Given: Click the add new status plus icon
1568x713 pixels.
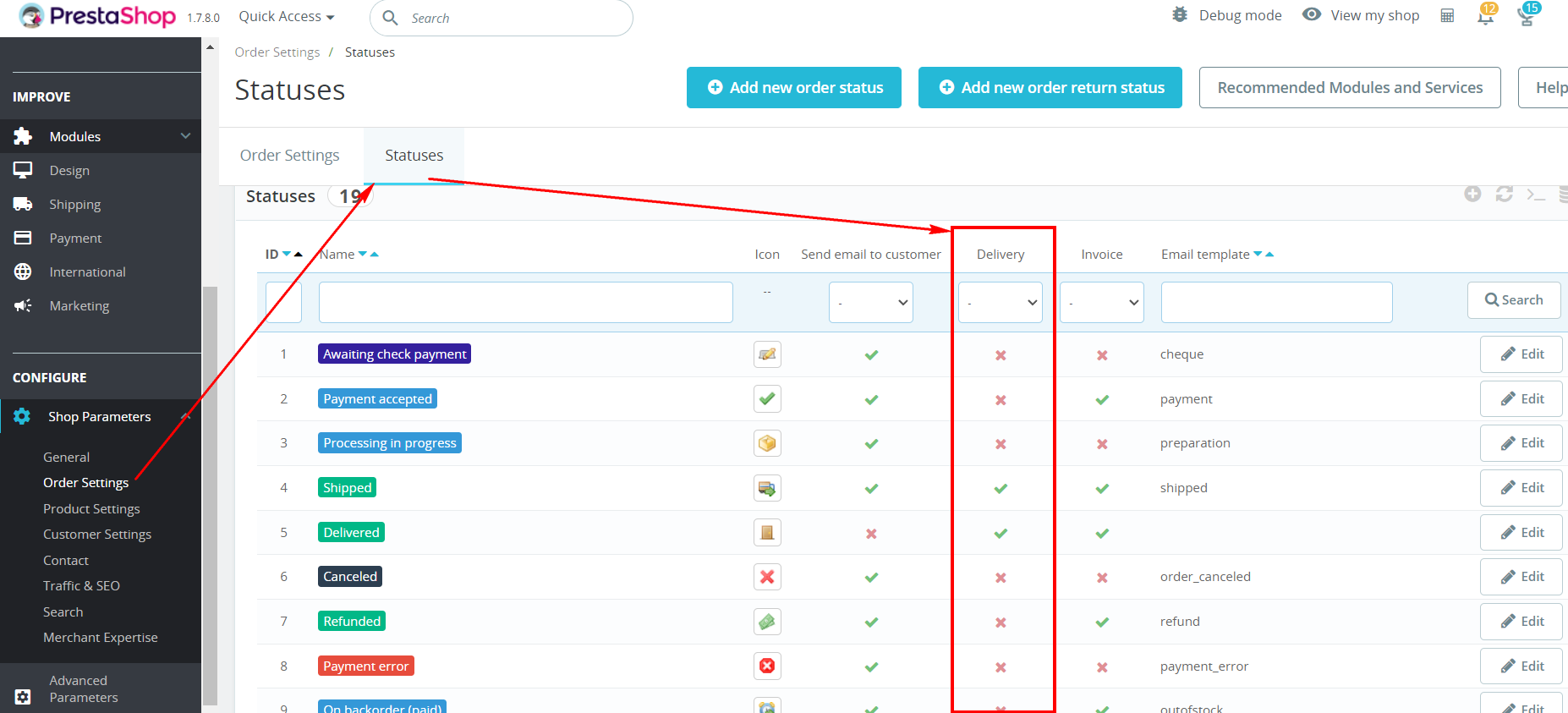Looking at the screenshot, I should [x=1472, y=194].
